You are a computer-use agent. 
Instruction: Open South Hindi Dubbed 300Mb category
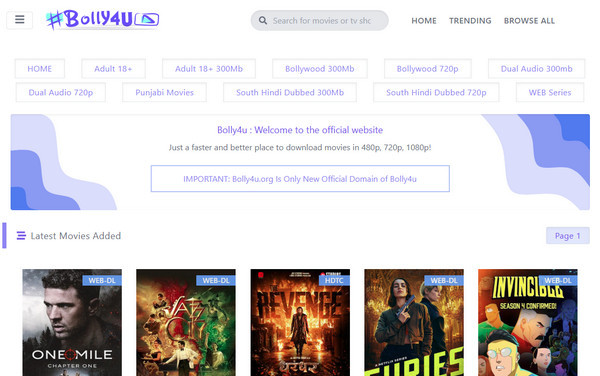point(290,93)
